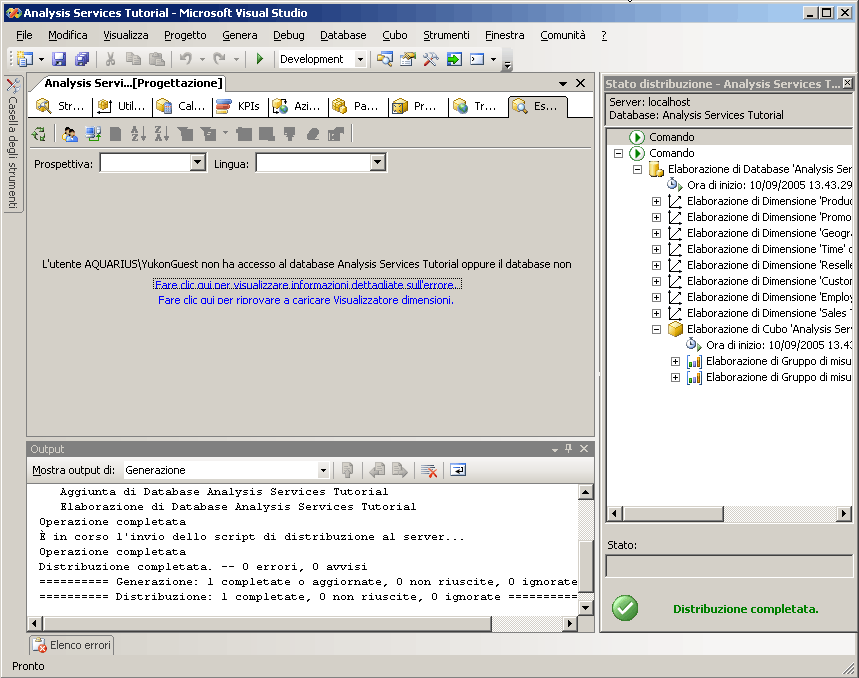Open the Development configuration dropdown
This screenshot has width=859, height=678.
[360, 59]
